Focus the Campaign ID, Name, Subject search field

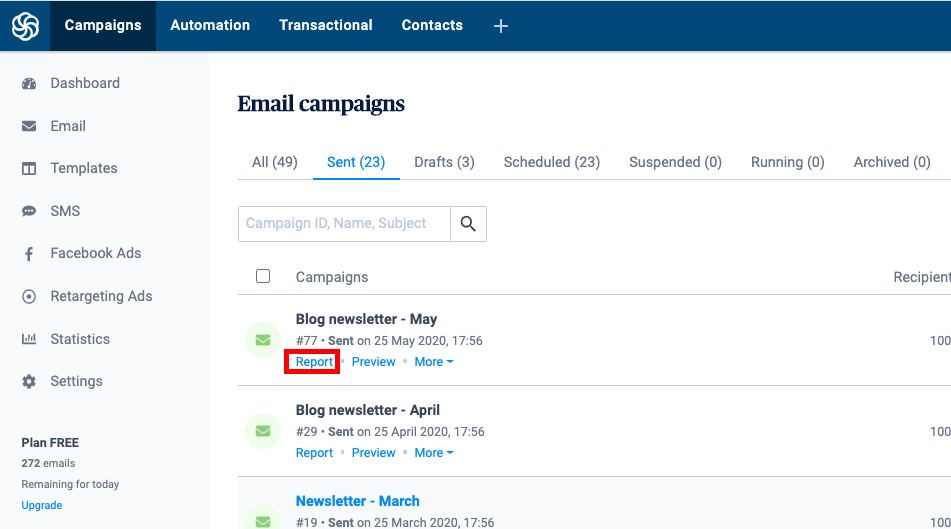(x=344, y=224)
